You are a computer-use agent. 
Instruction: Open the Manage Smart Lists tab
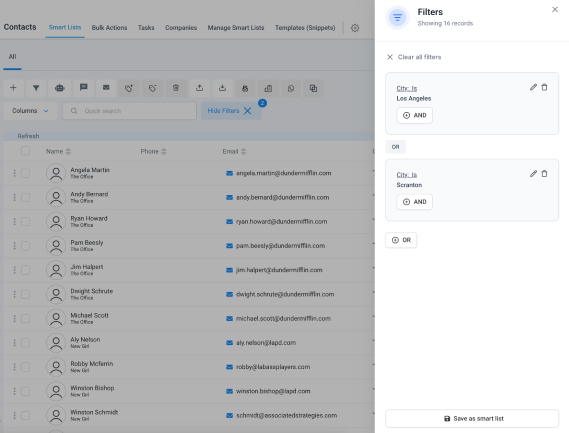click(x=236, y=28)
